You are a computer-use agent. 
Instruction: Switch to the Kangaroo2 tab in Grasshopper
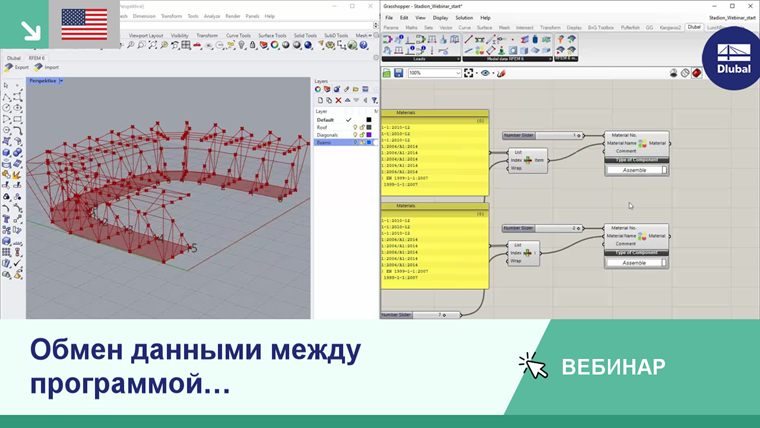pyautogui.click(x=670, y=28)
